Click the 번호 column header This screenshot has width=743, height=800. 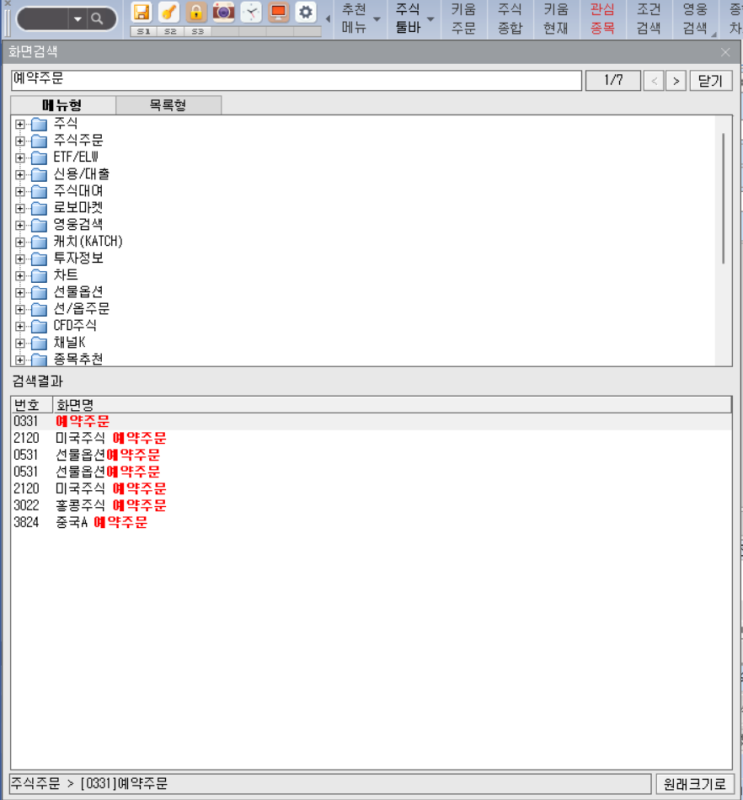[x=32, y=405]
